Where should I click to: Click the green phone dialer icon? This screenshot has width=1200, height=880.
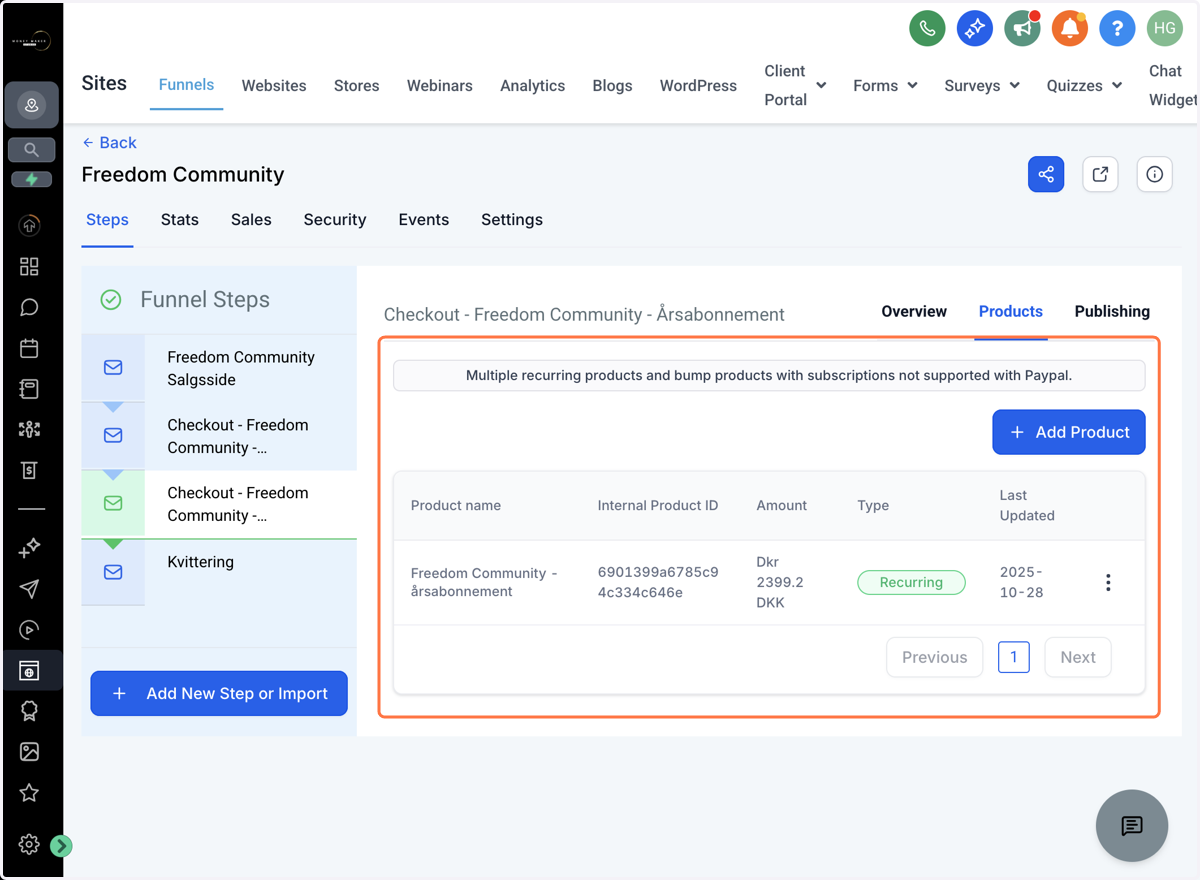927,29
